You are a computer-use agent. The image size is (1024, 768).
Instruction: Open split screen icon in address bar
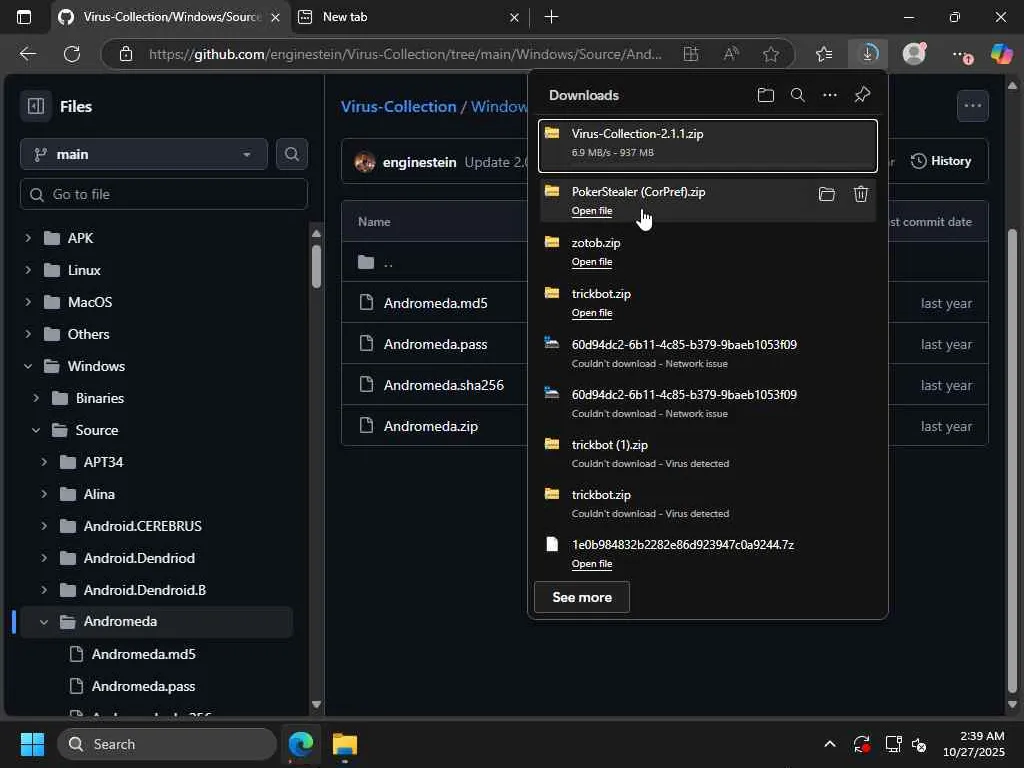click(x=691, y=54)
